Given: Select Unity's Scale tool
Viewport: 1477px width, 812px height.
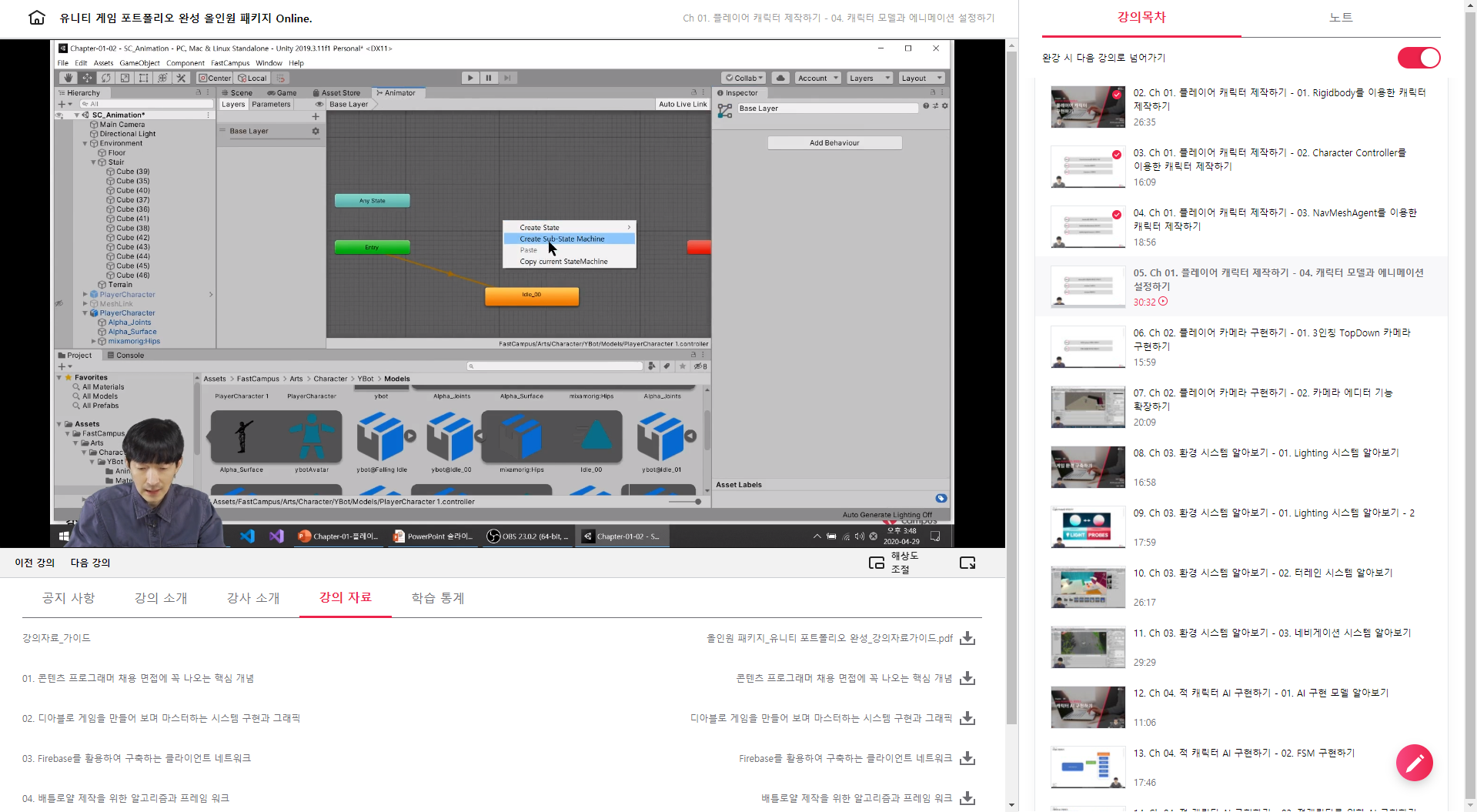Looking at the screenshot, I should click(x=125, y=78).
